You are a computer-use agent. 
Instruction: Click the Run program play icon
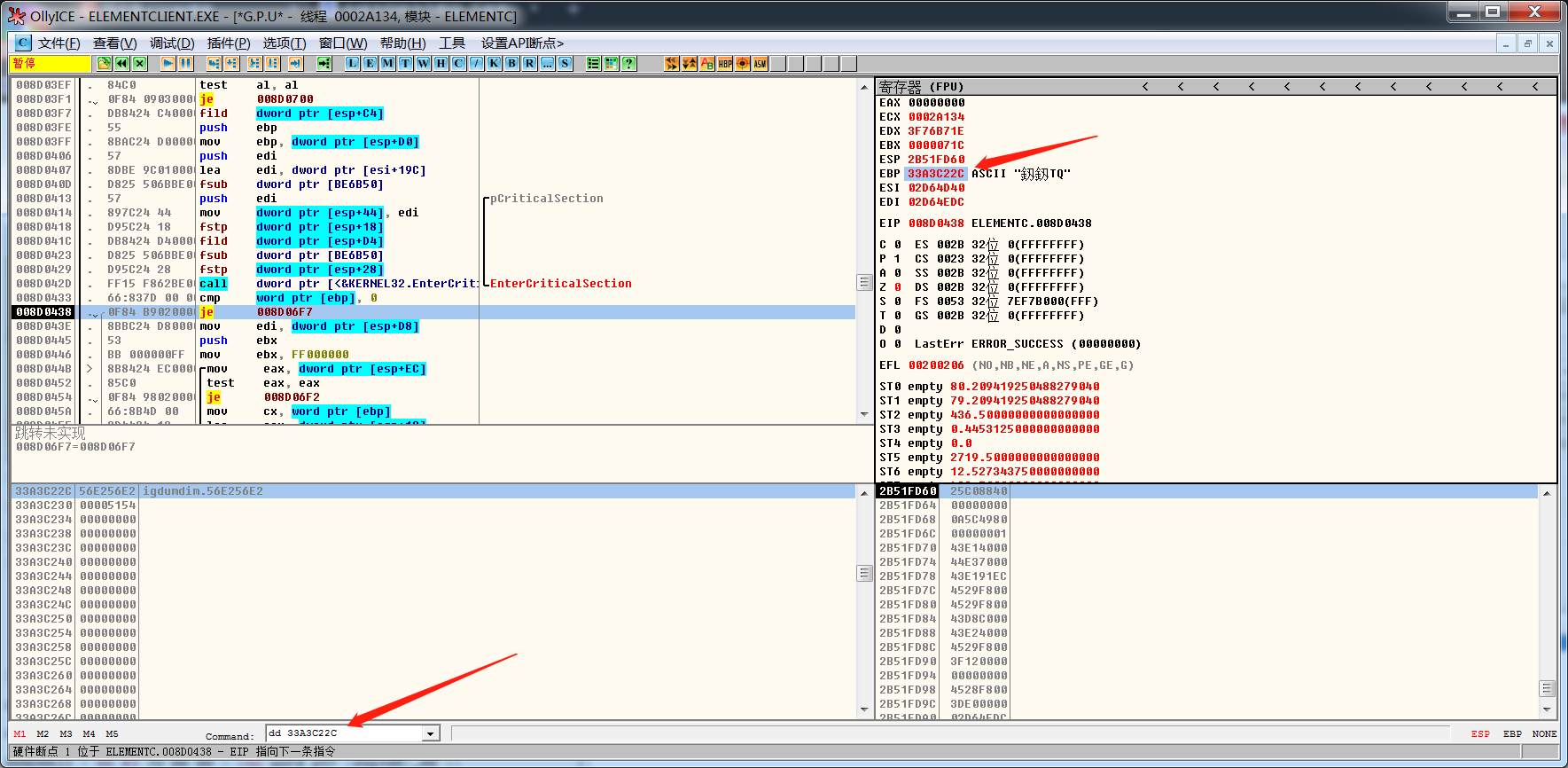[168, 63]
